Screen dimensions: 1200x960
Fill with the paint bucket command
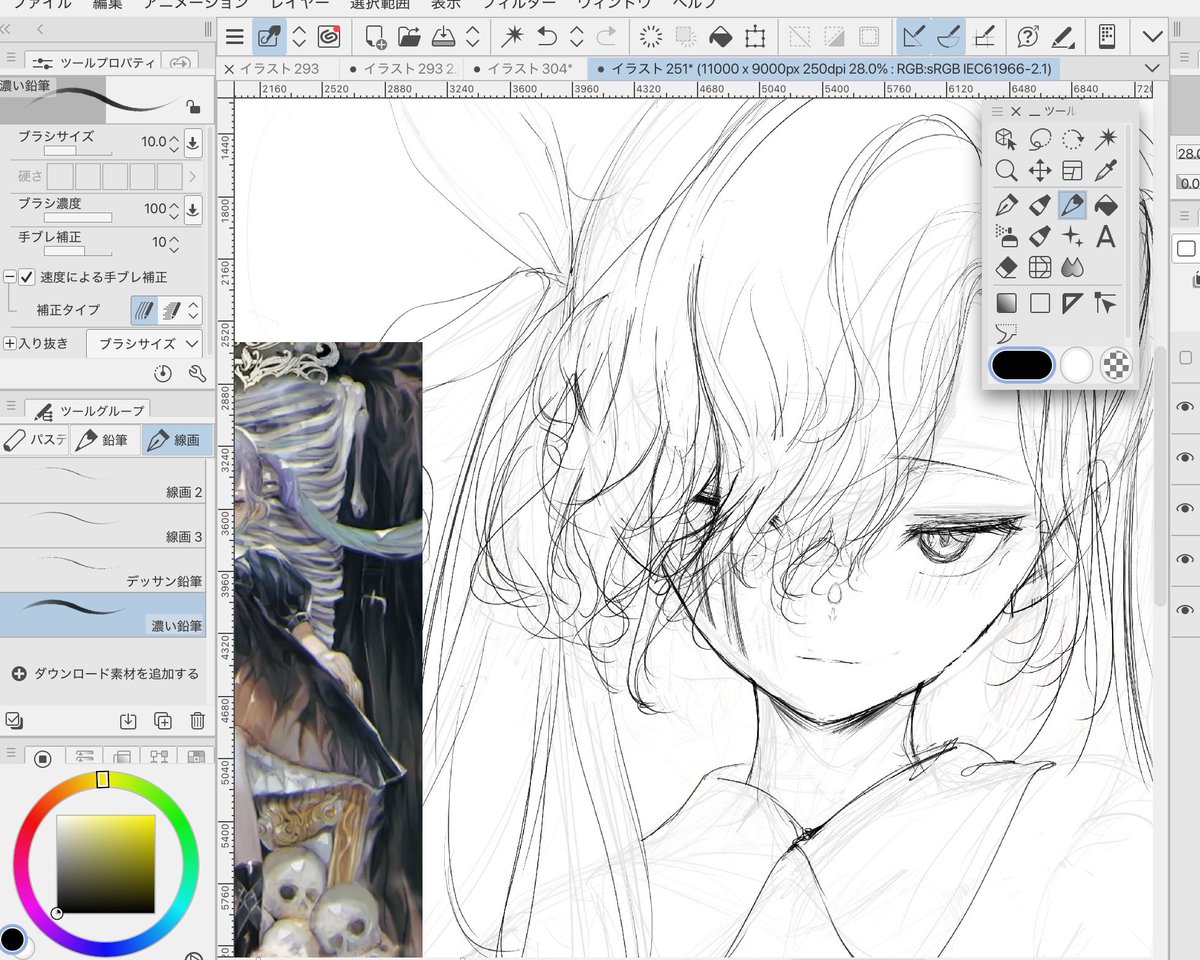tap(719, 37)
